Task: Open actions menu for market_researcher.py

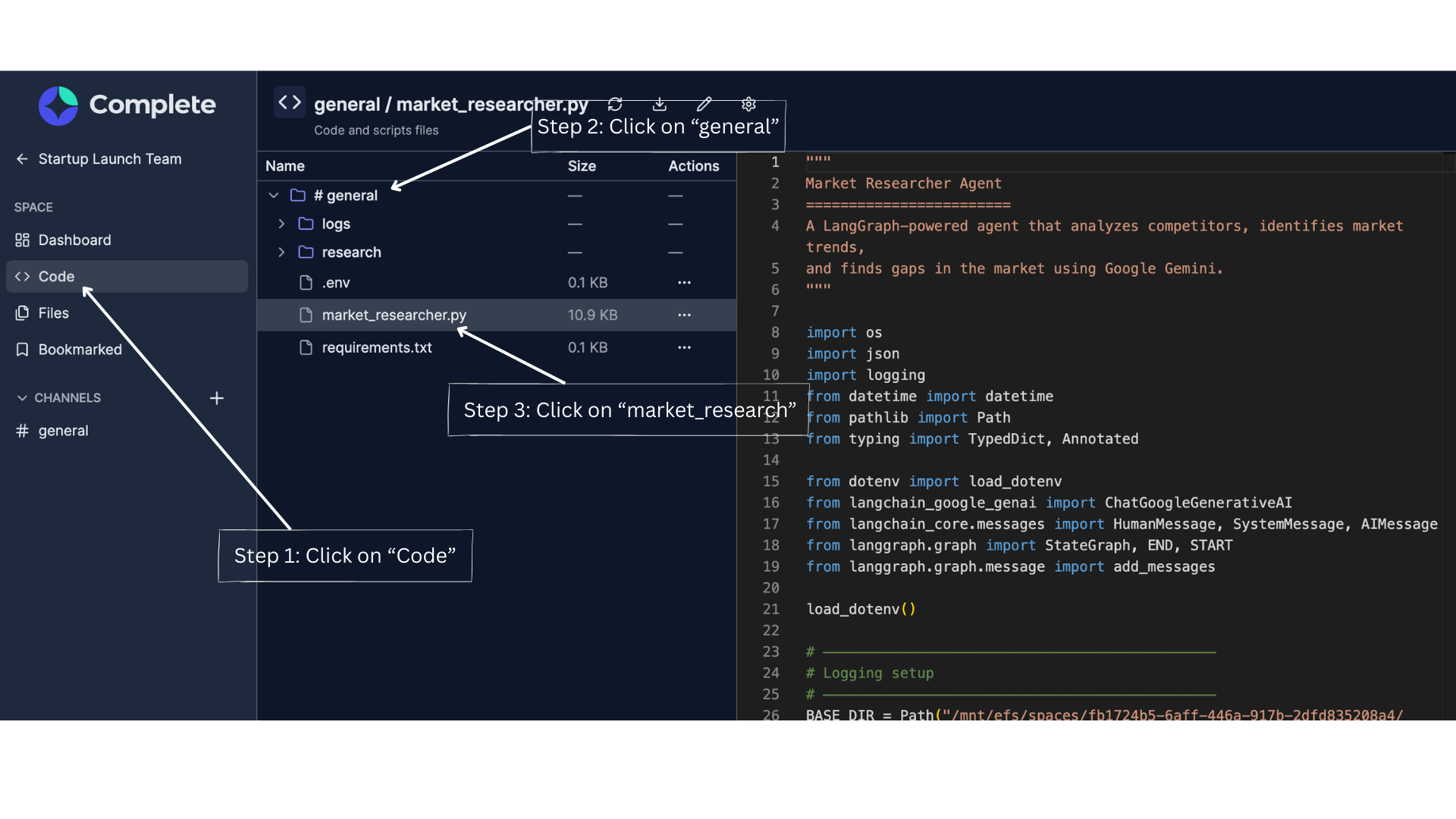Action: (684, 315)
